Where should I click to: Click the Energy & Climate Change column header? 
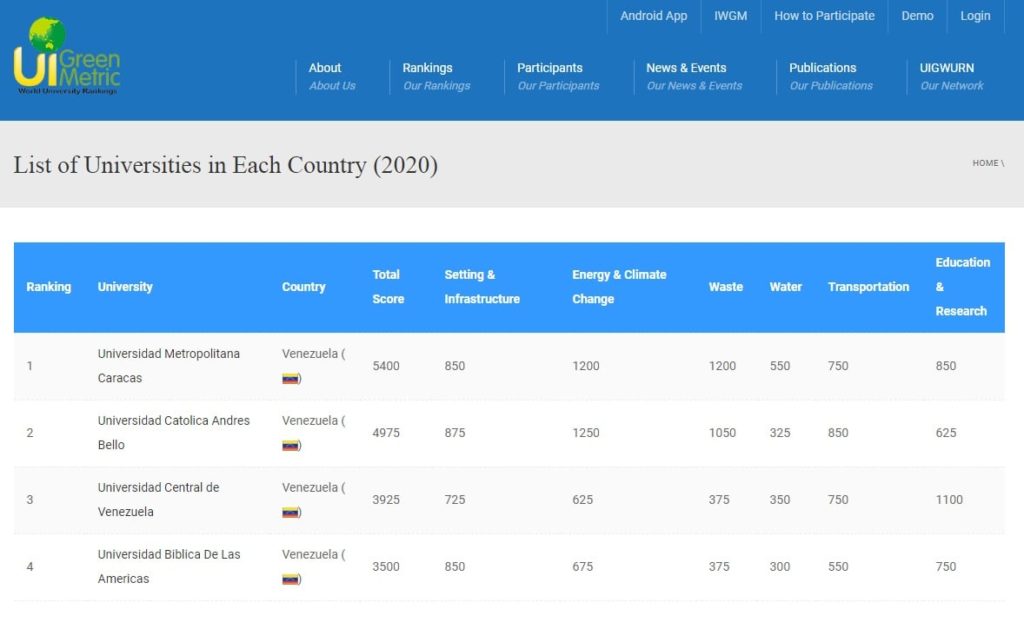click(618, 286)
